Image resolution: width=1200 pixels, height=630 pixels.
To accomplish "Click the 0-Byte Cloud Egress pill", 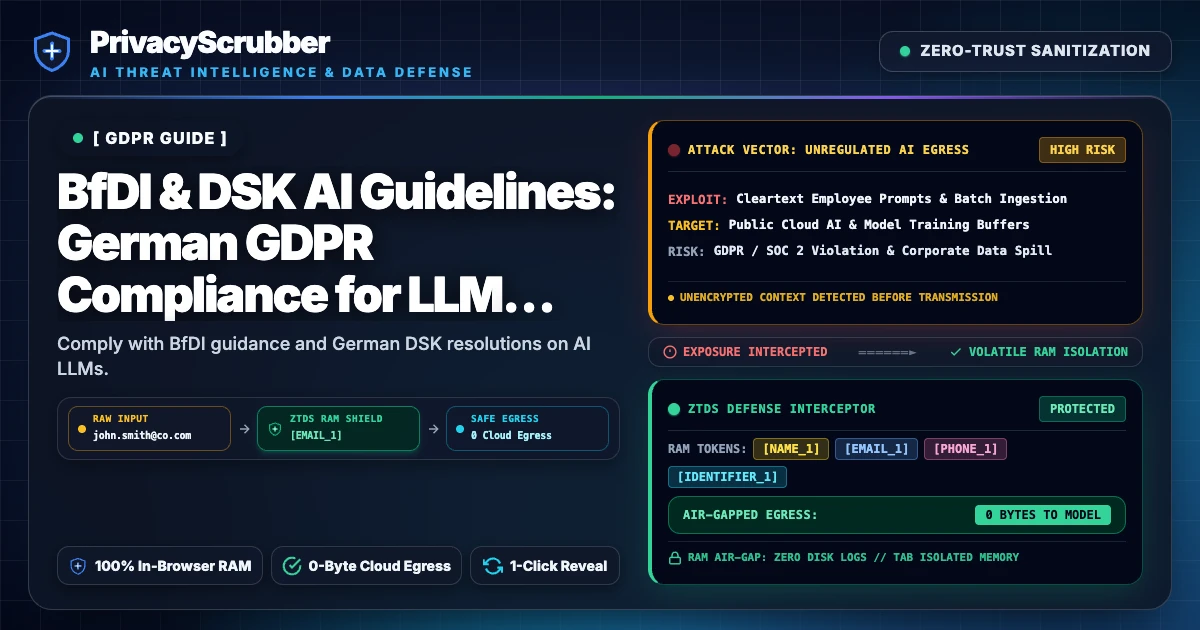I will (x=366, y=566).
